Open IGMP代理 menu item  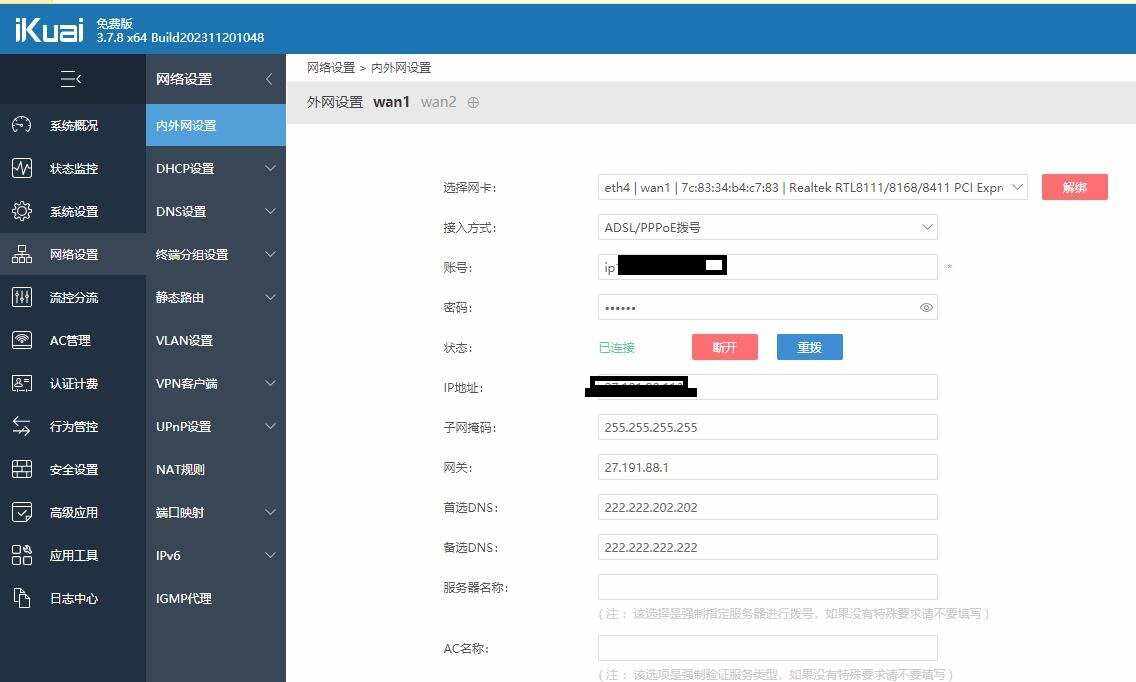coord(216,598)
